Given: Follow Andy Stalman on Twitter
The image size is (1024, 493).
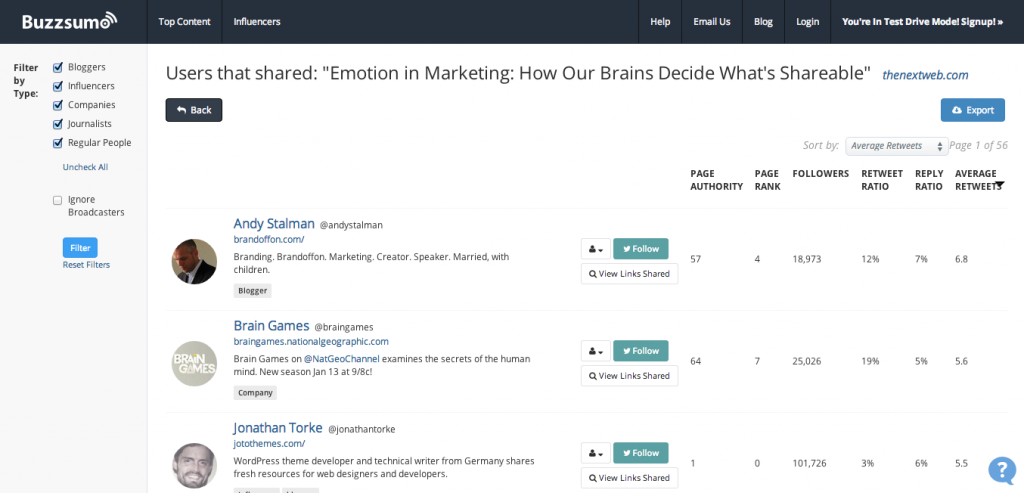Looking at the screenshot, I should pos(641,249).
